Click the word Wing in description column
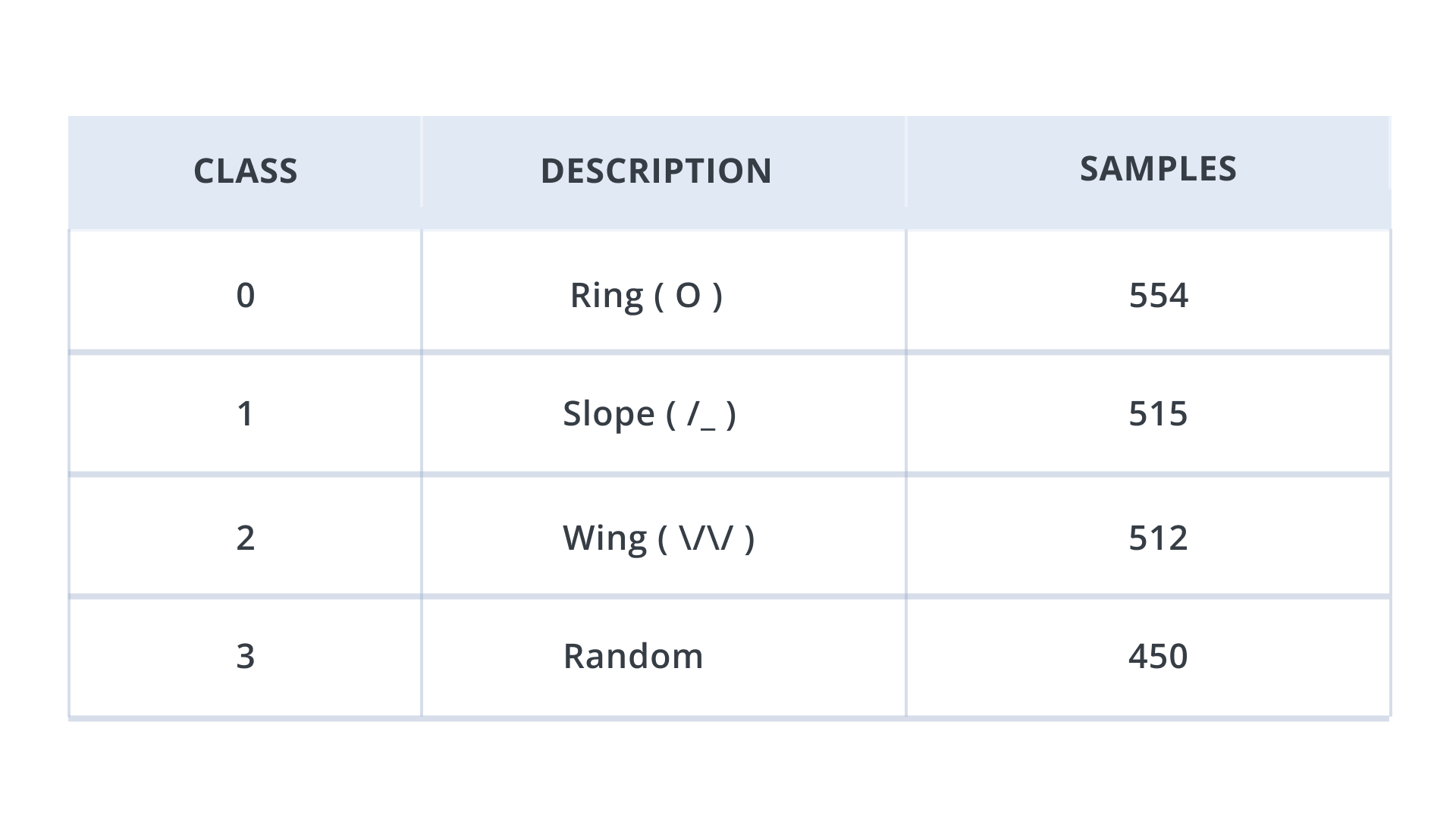 (604, 538)
